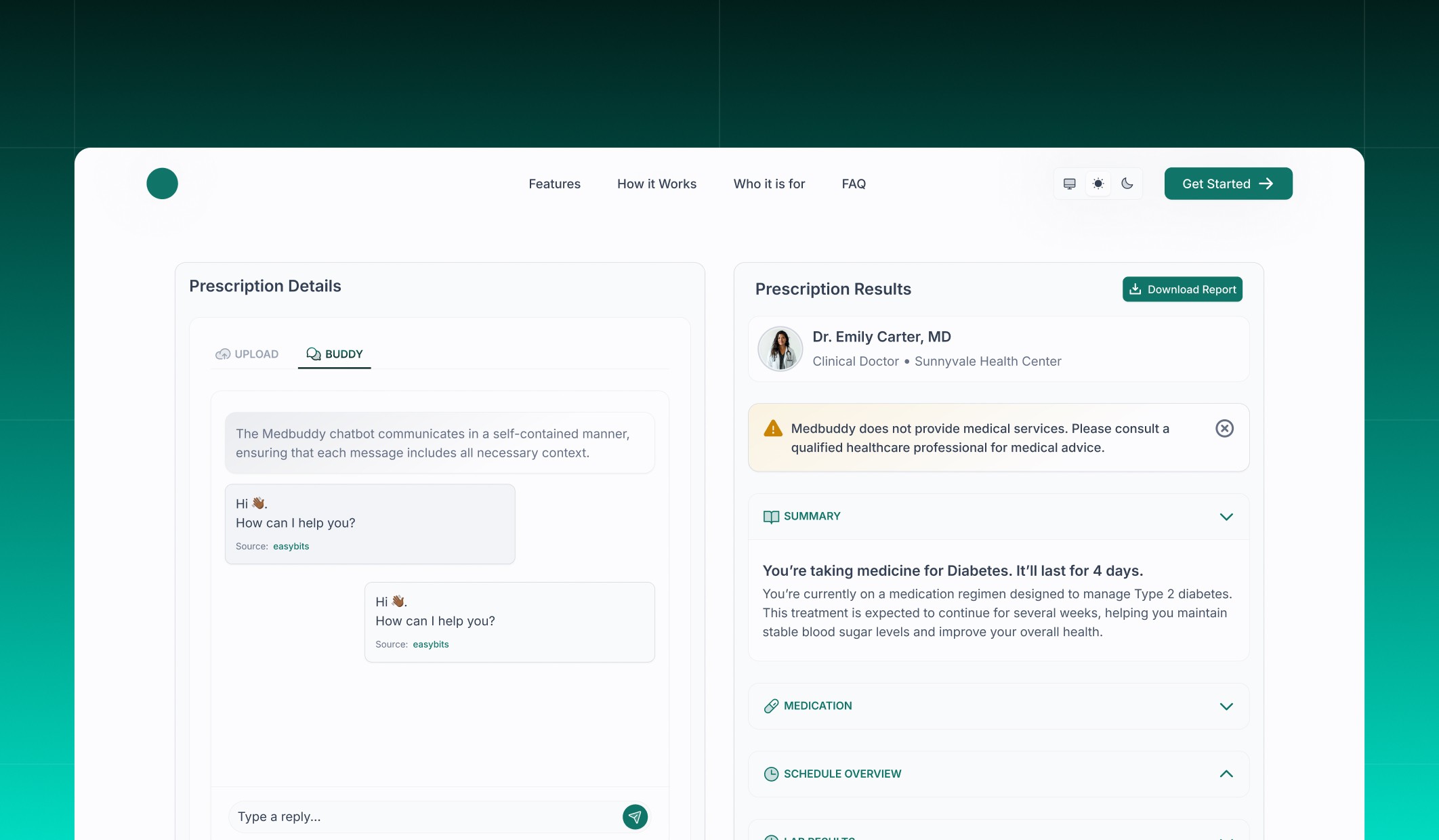The width and height of the screenshot is (1439, 840).
Task: Jump to the FAQ section
Action: [x=854, y=184]
